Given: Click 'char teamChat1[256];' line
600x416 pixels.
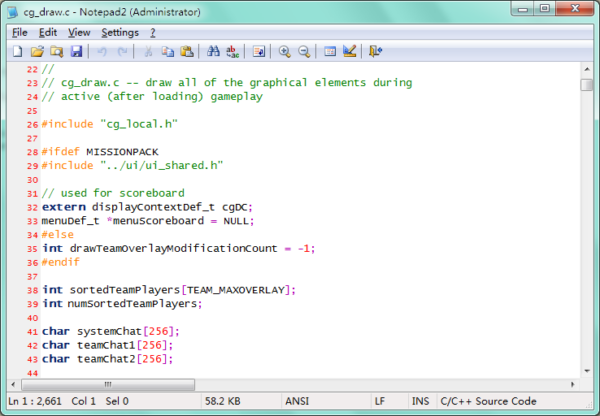Looking at the screenshot, I should tap(107, 345).
